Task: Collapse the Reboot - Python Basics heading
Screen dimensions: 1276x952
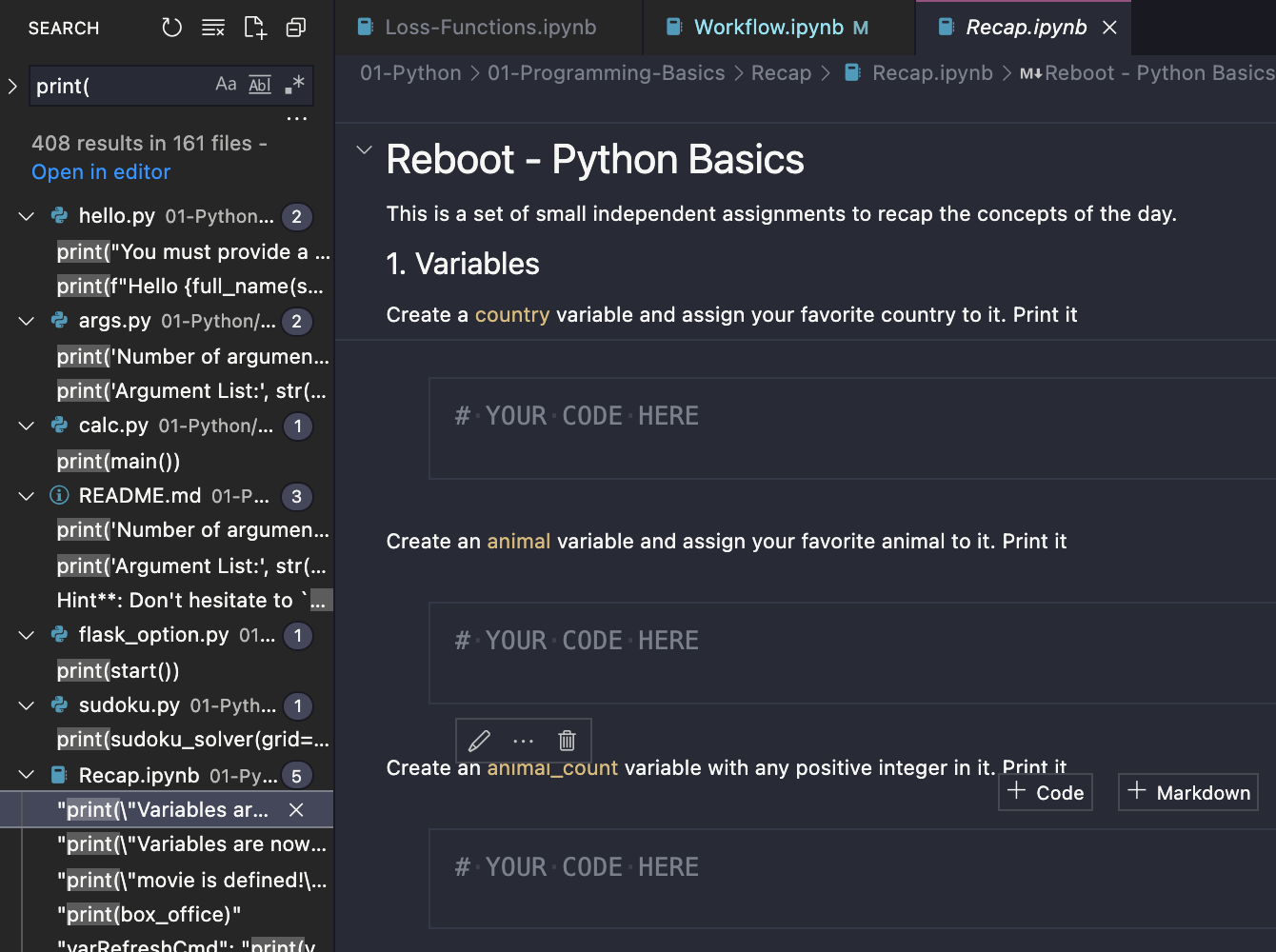Action: click(364, 150)
